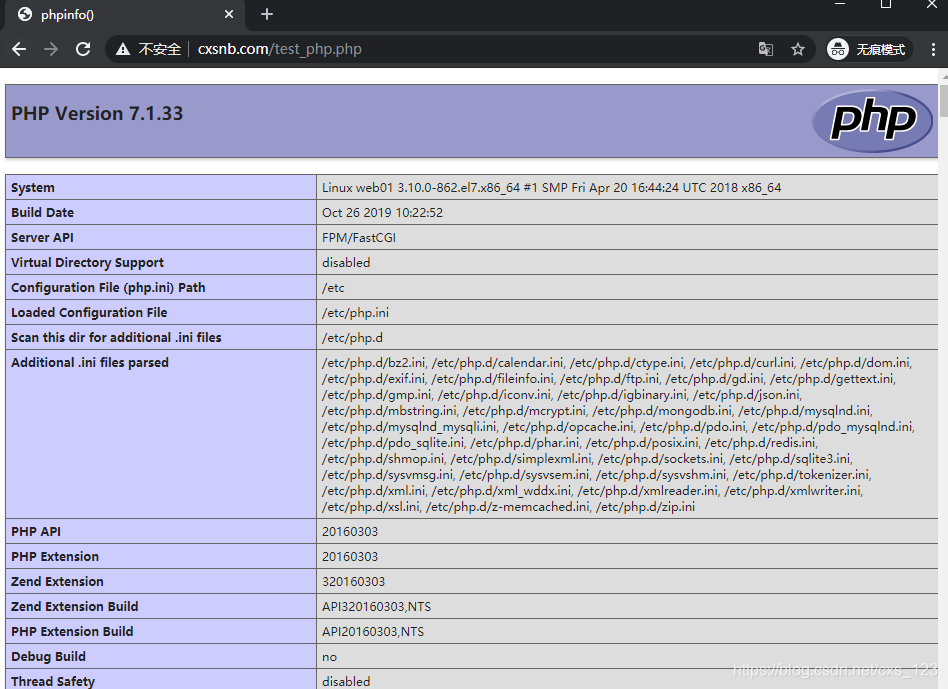Click the Build Date label

point(42,213)
